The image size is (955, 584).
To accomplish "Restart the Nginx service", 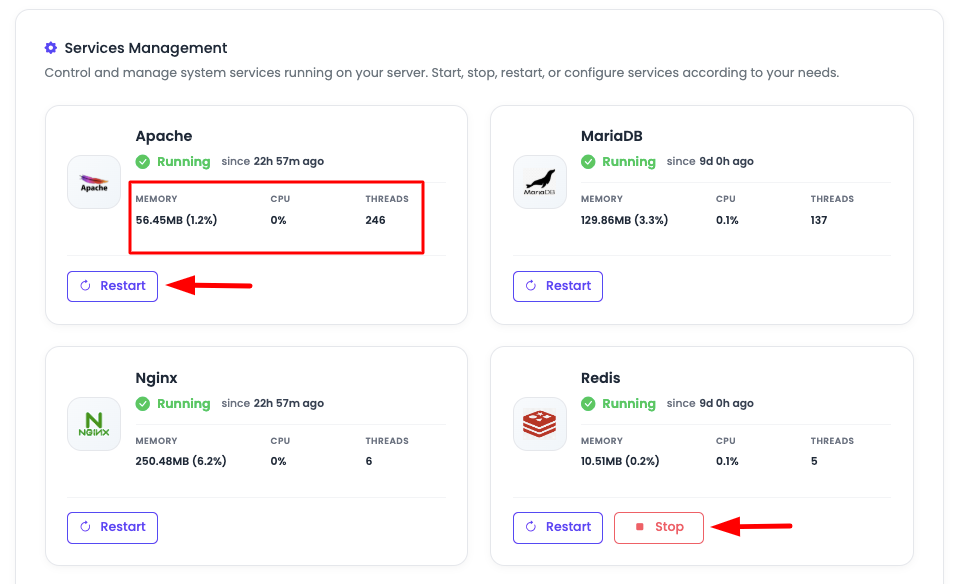I will (112, 527).
